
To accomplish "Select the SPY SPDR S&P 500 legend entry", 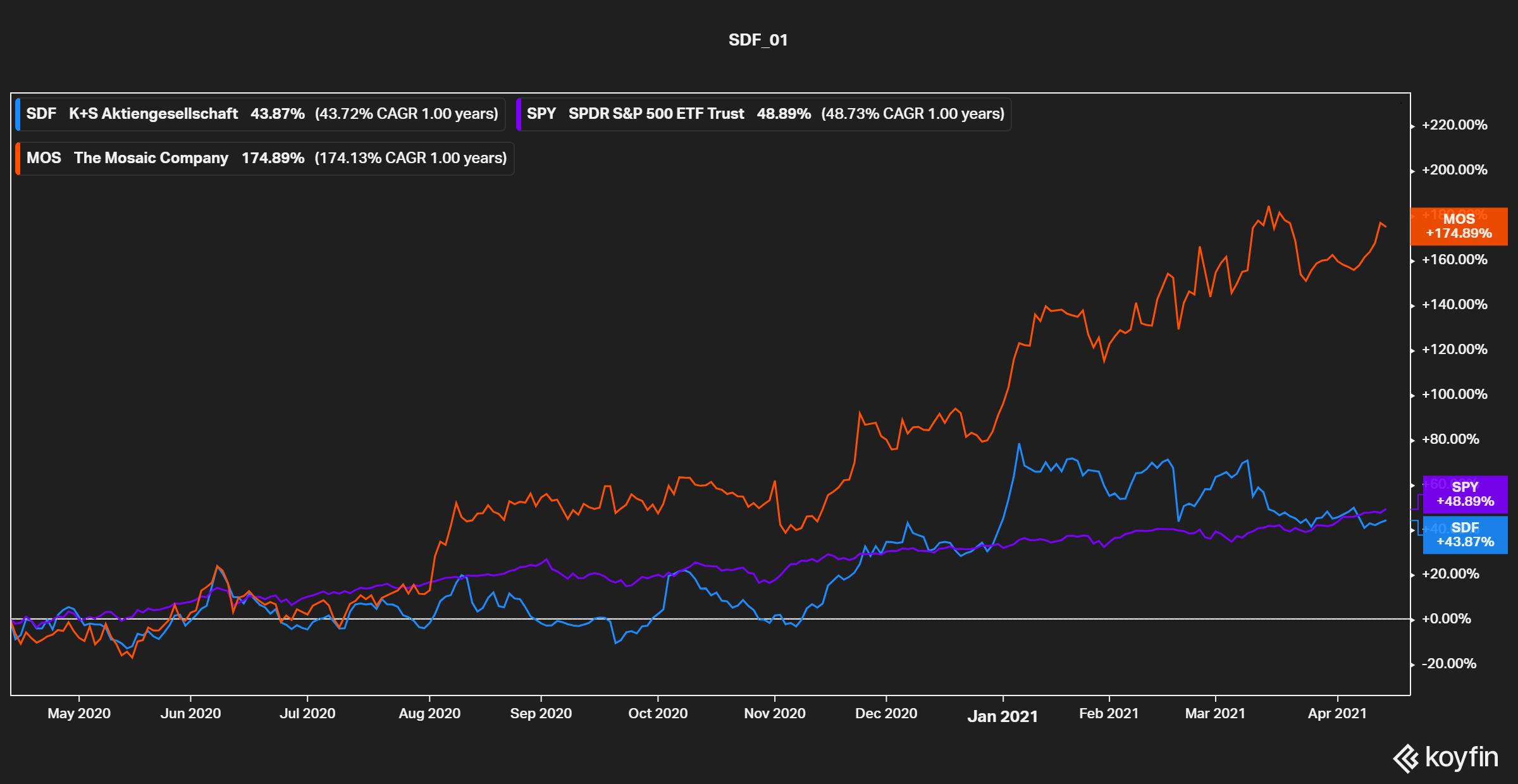I will coord(764,114).
